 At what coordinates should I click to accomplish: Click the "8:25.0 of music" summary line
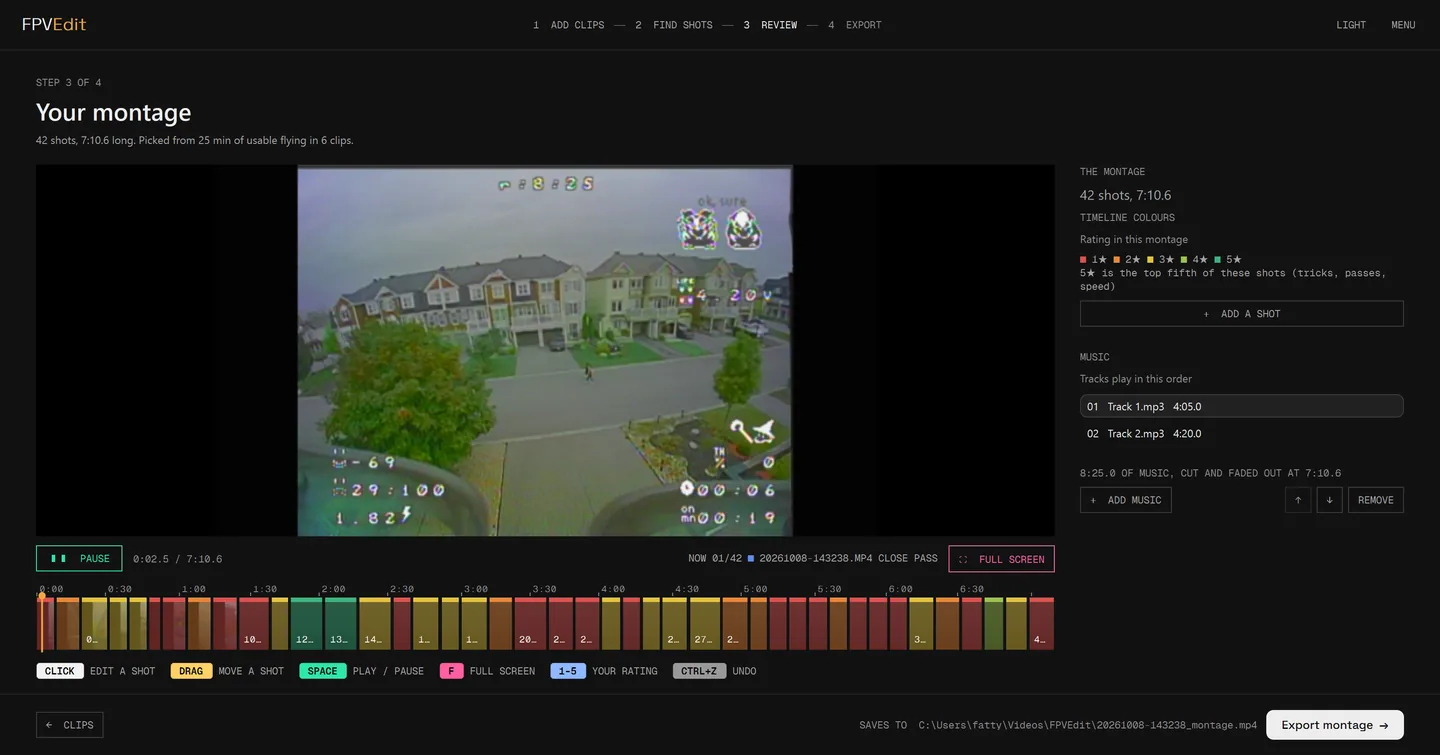(1210, 473)
